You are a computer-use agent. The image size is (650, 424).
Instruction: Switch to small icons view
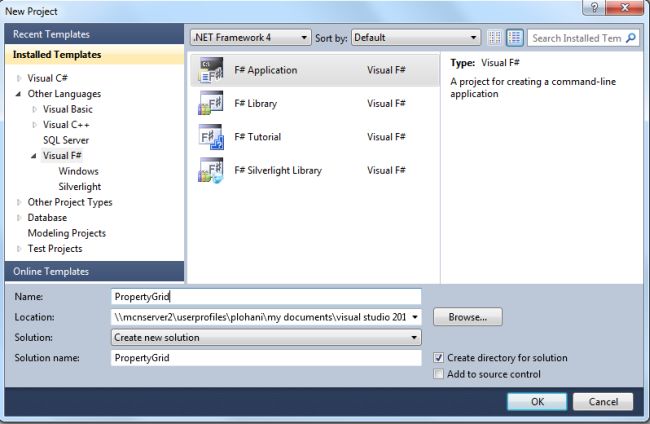coord(495,38)
